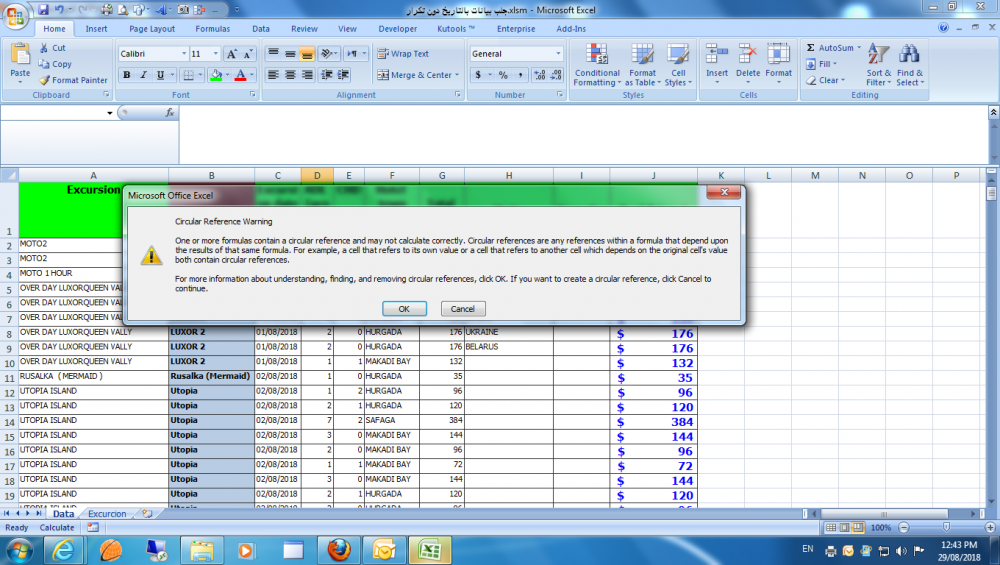Switch to the Excurcion sheet tab
This screenshot has height=565, width=1000.
[x=107, y=513]
